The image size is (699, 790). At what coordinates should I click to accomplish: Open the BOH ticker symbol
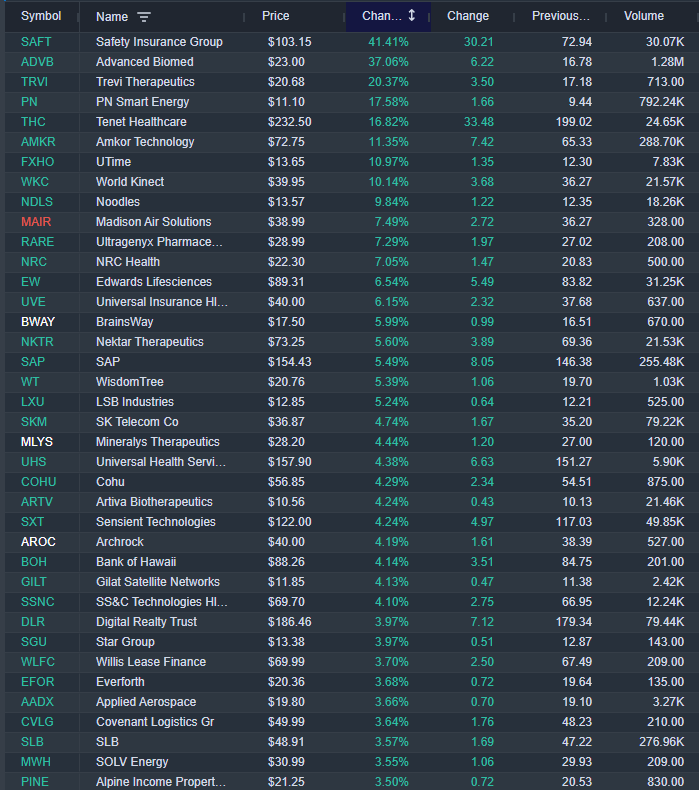point(34,562)
